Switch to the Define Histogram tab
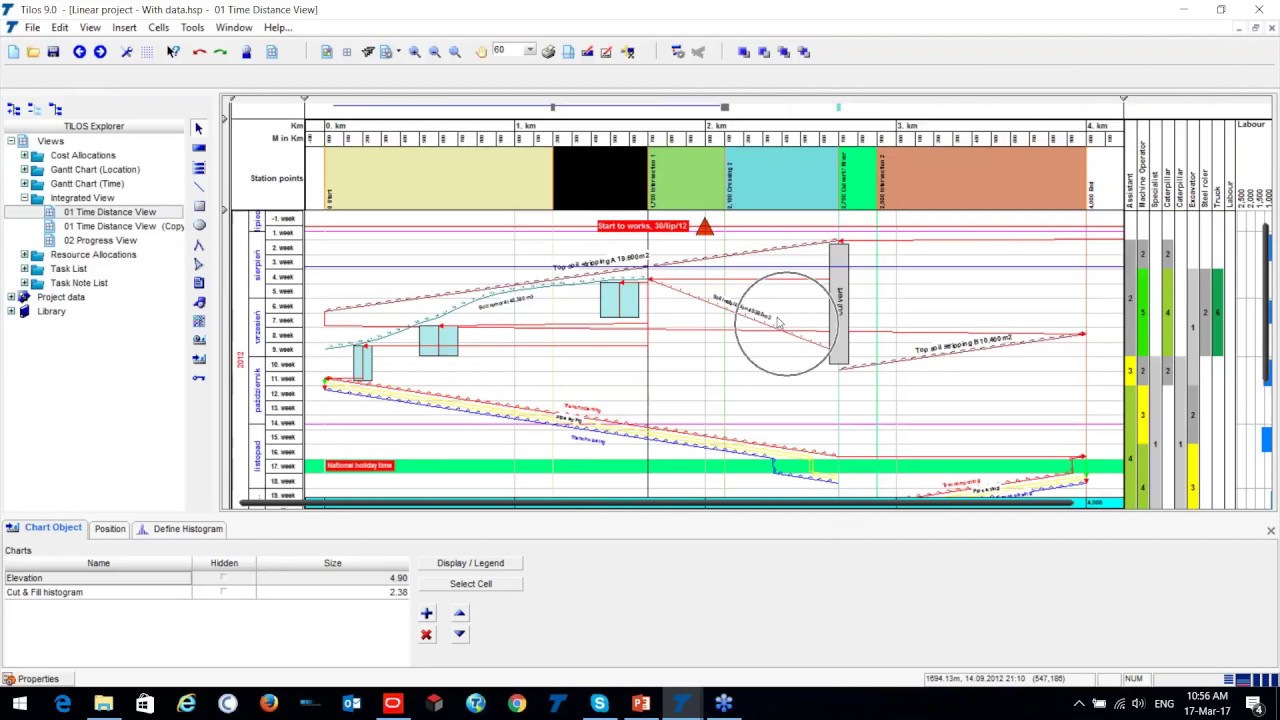Screen dimensions: 1280x720 coord(181,529)
